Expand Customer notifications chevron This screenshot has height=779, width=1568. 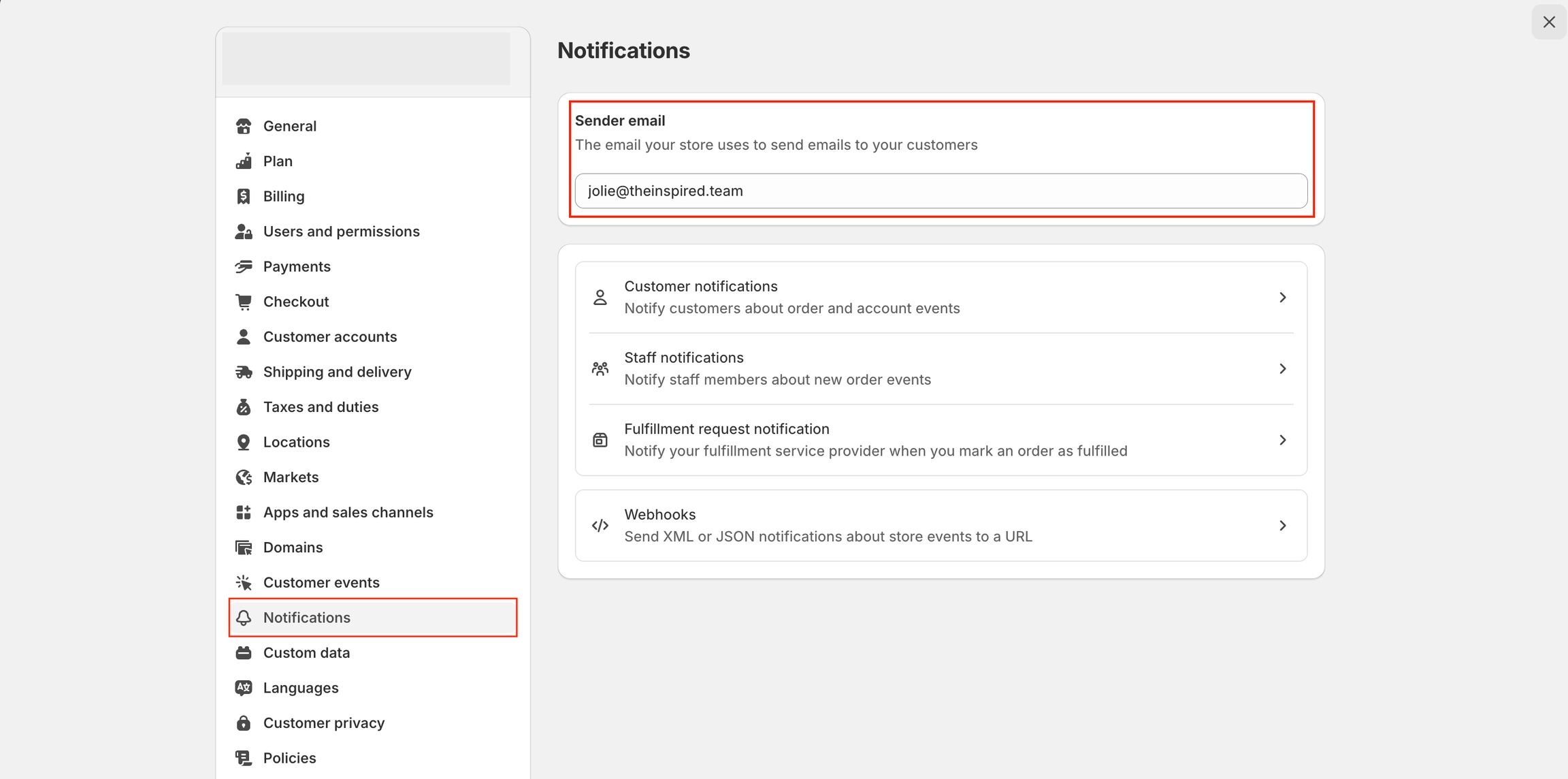tap(1282, 298)
